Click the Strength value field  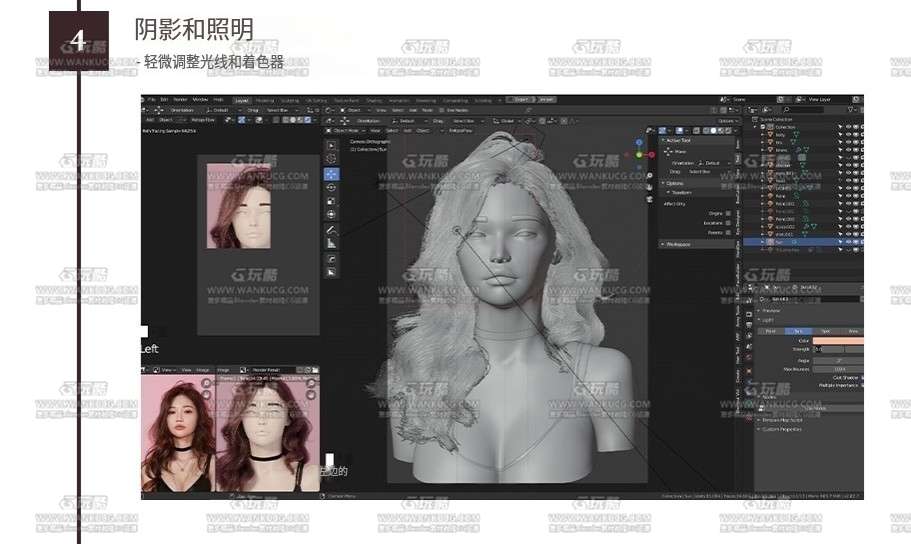click(838, 349)
